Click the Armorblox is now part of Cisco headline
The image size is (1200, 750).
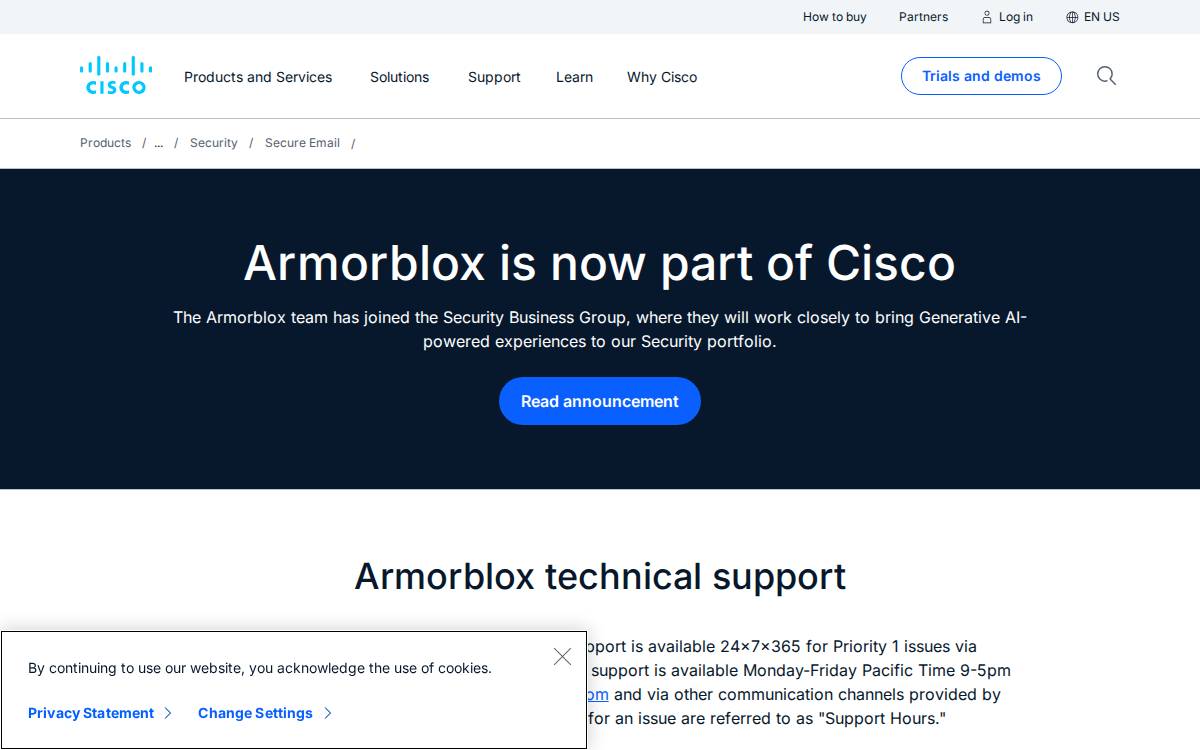(600, 263)
